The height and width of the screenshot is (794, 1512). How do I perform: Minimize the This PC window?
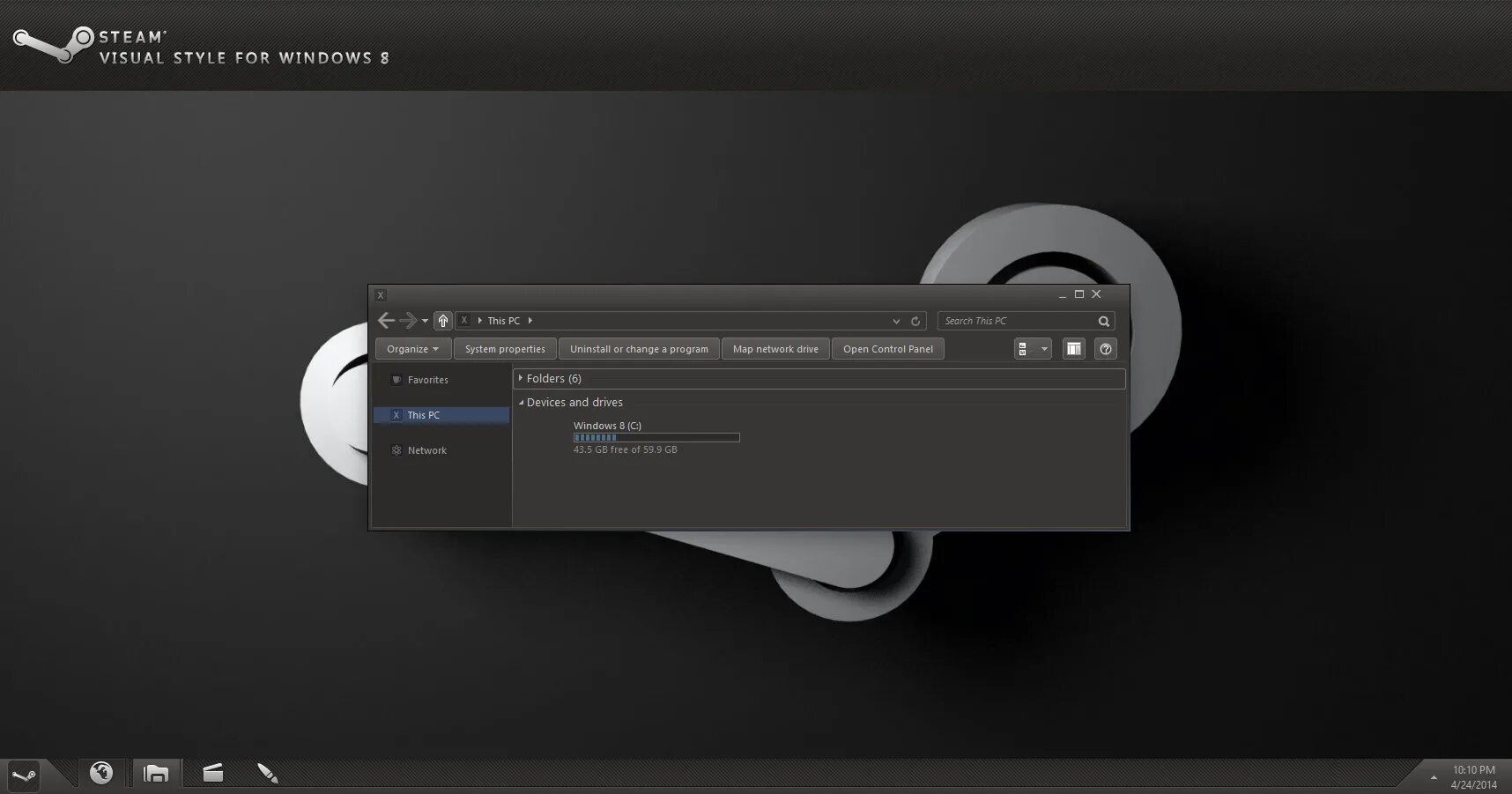[x=1062, y=295]
